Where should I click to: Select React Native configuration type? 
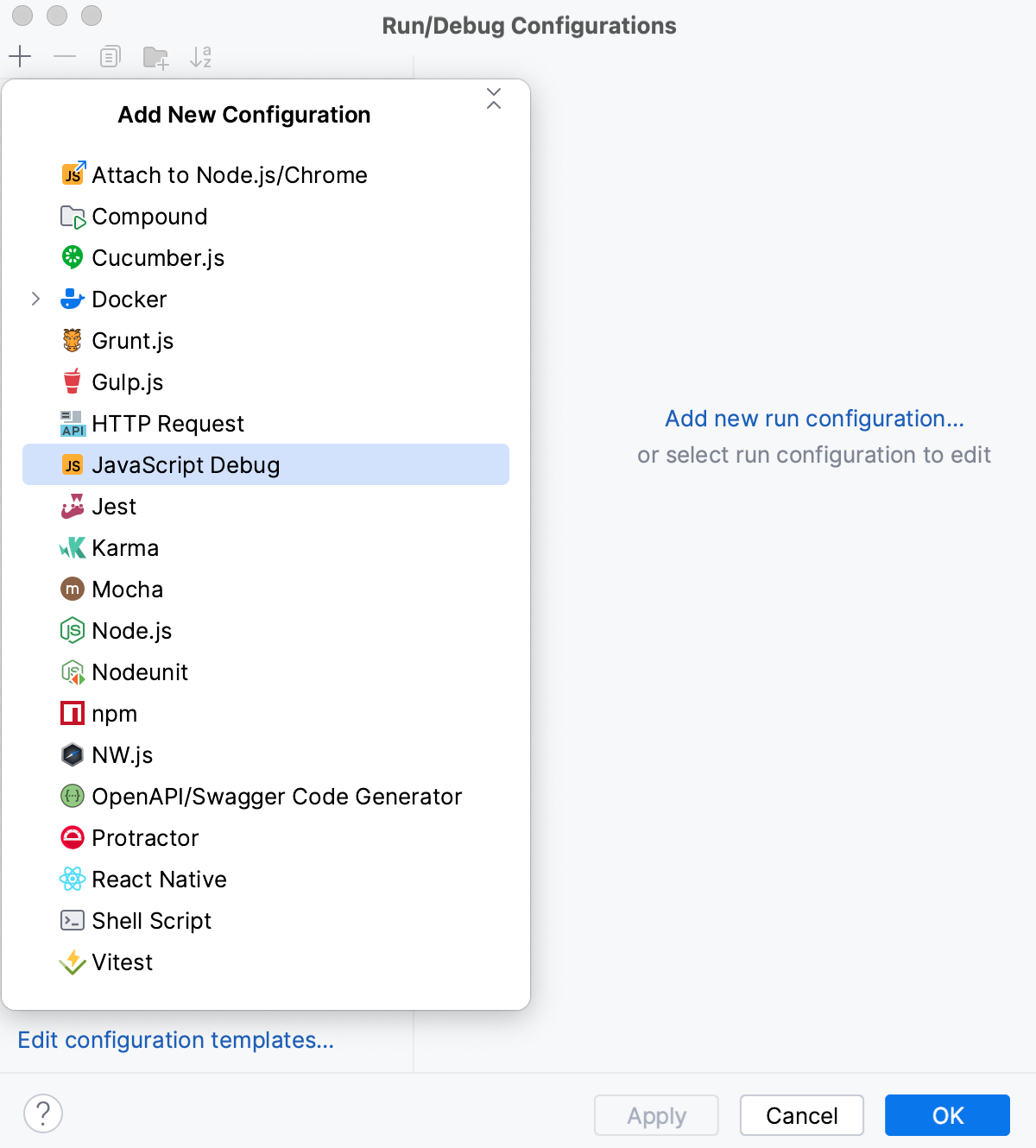(159, 879)
